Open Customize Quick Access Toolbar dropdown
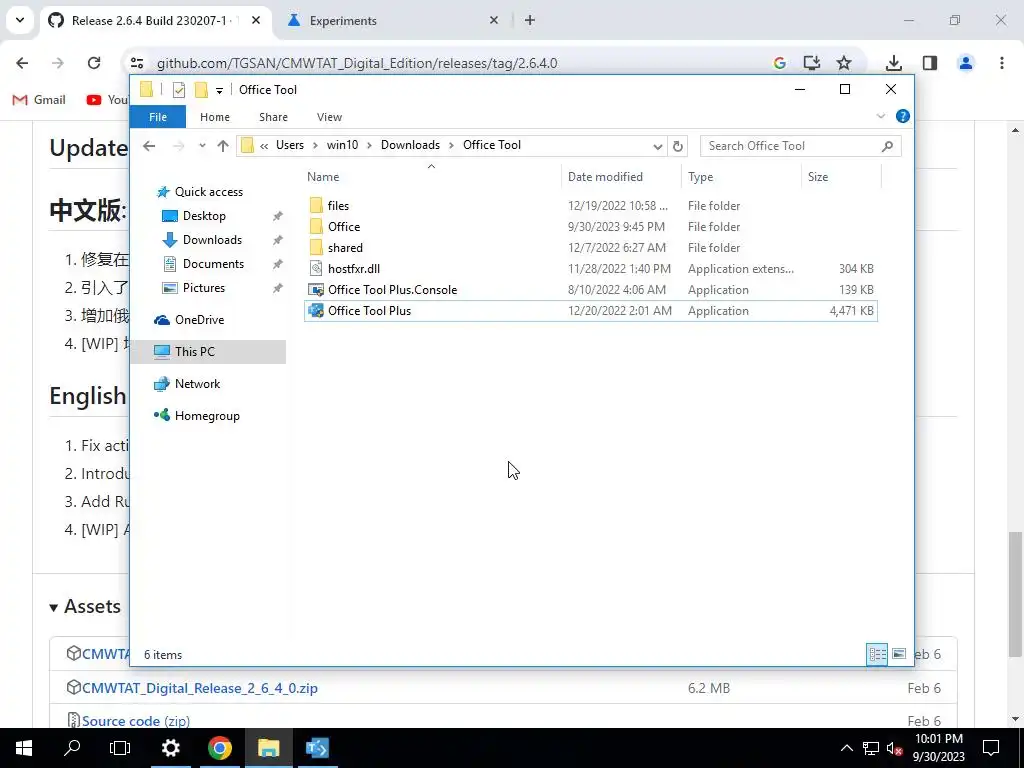The image size is (1024, 768). 219,91
